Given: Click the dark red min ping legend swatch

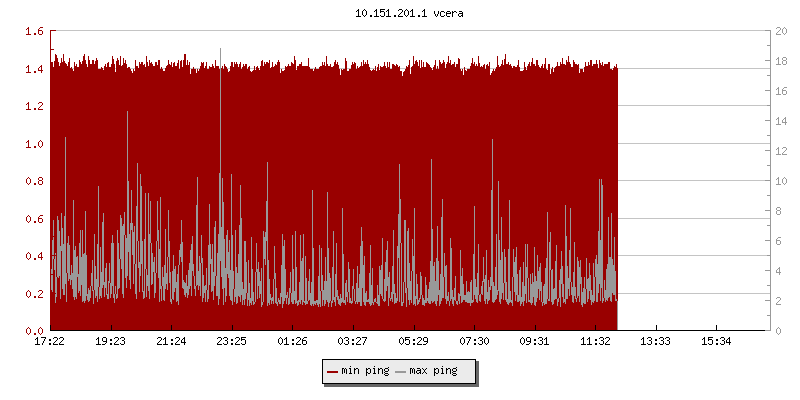Looking at the screenshot, I should coord(333,371).
